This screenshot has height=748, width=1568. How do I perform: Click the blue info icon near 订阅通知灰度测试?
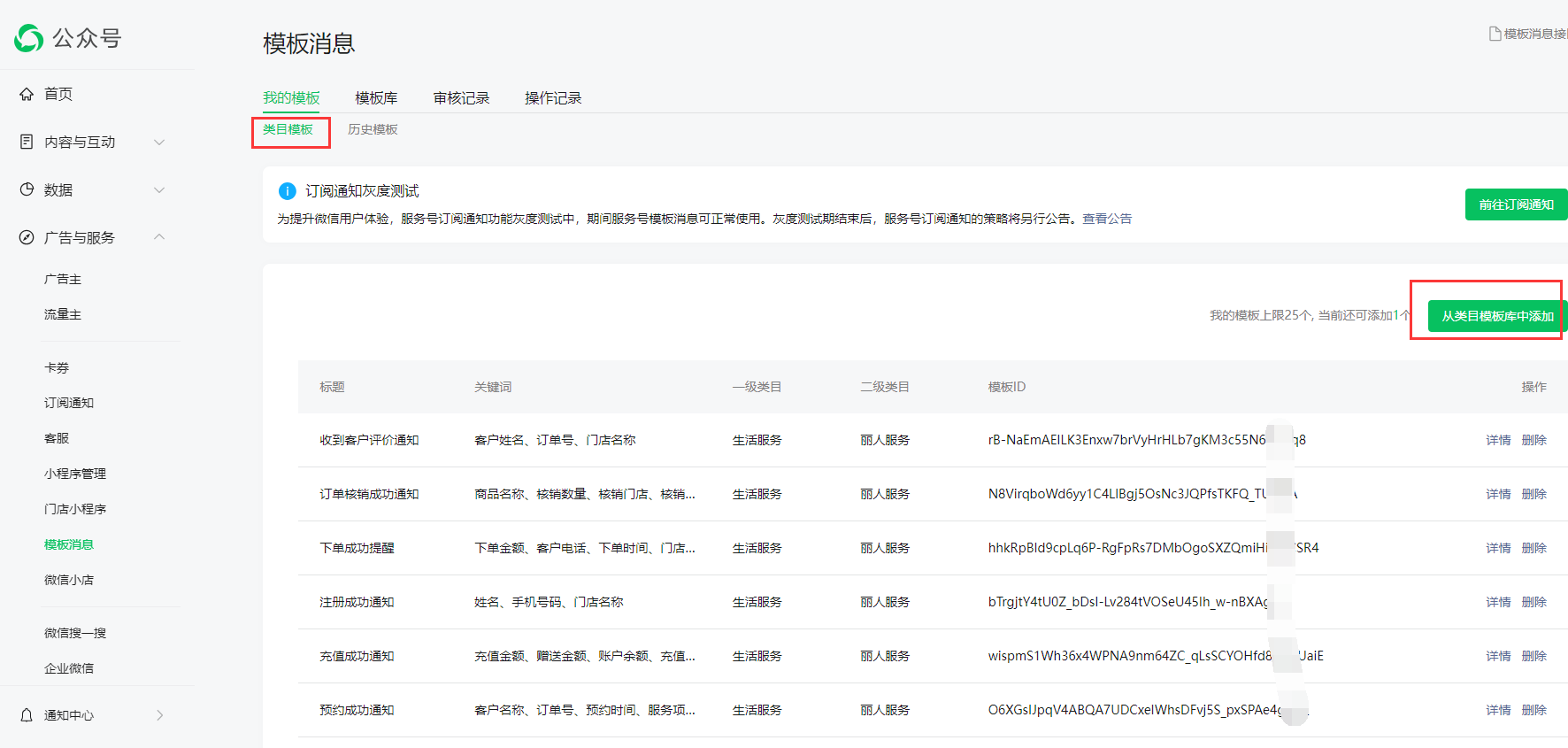[288, 191]
